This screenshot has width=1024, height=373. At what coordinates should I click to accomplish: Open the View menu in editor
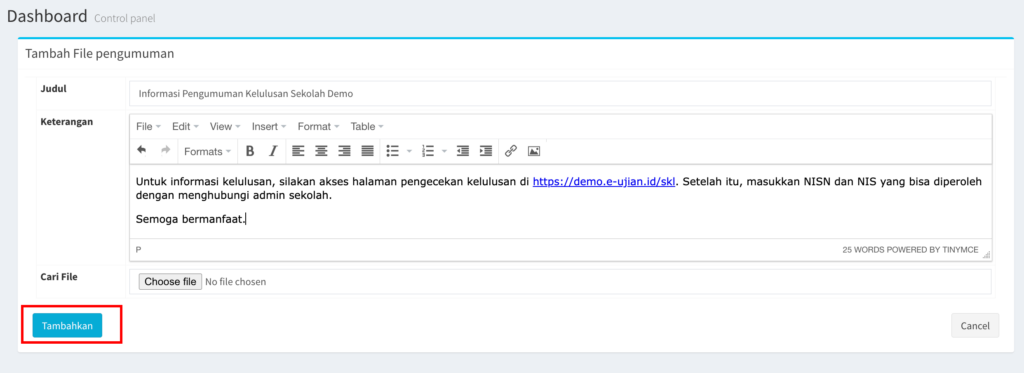[225, 126]
